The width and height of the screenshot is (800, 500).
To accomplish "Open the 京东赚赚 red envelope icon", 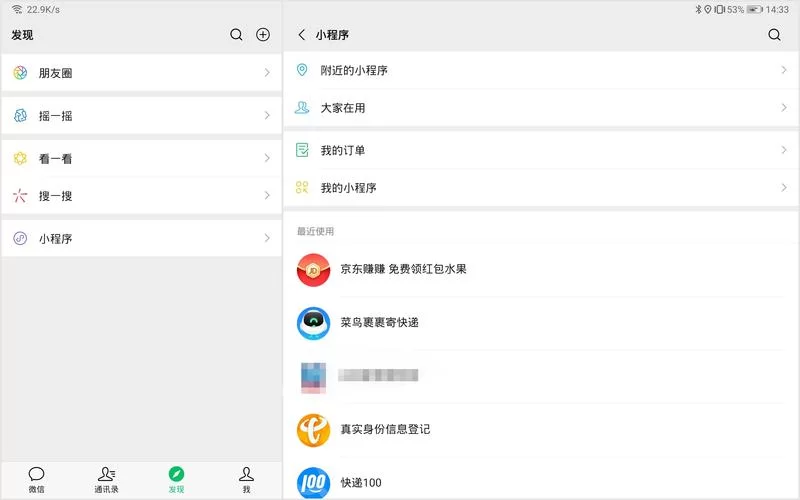I will 313,270.
